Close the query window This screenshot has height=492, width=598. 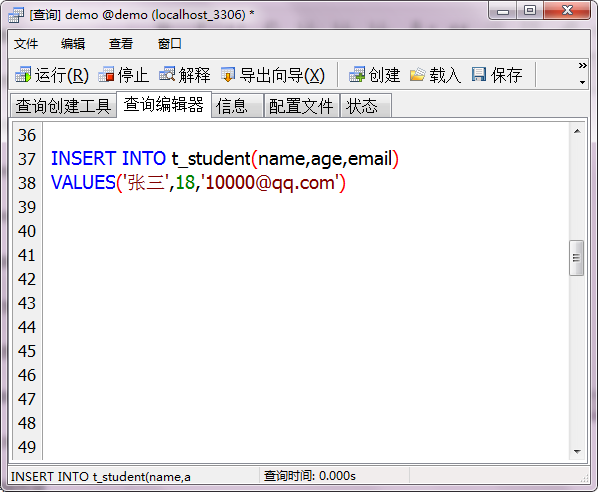click(567, 11)
